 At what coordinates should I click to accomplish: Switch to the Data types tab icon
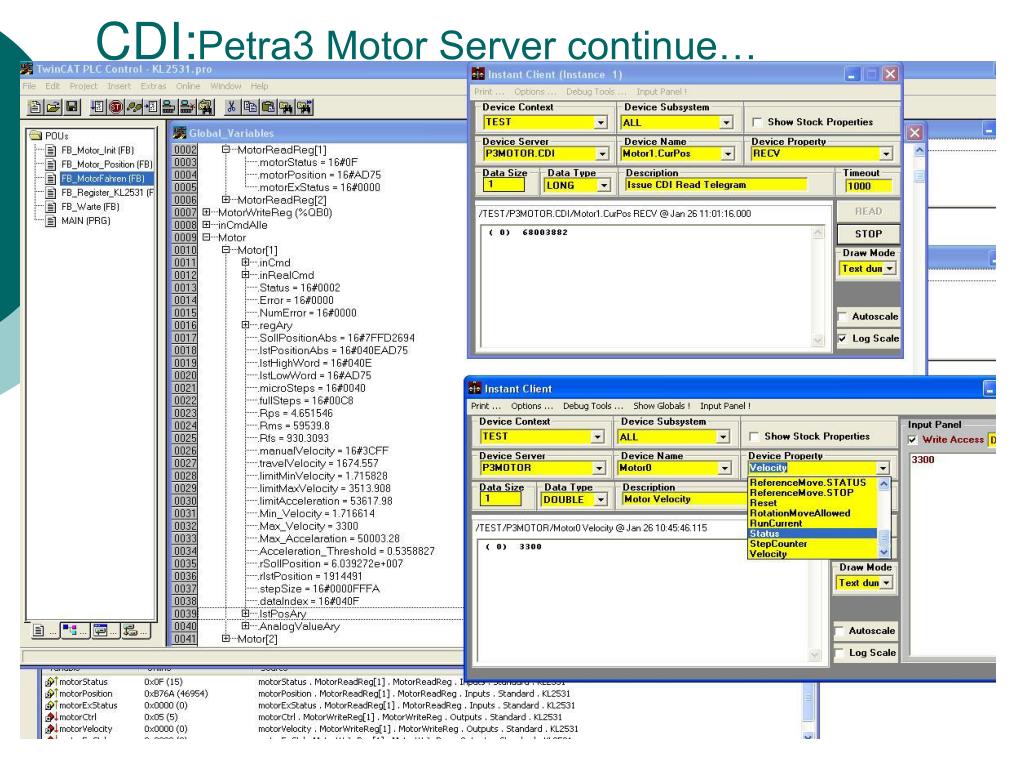[x=73, y=630]
